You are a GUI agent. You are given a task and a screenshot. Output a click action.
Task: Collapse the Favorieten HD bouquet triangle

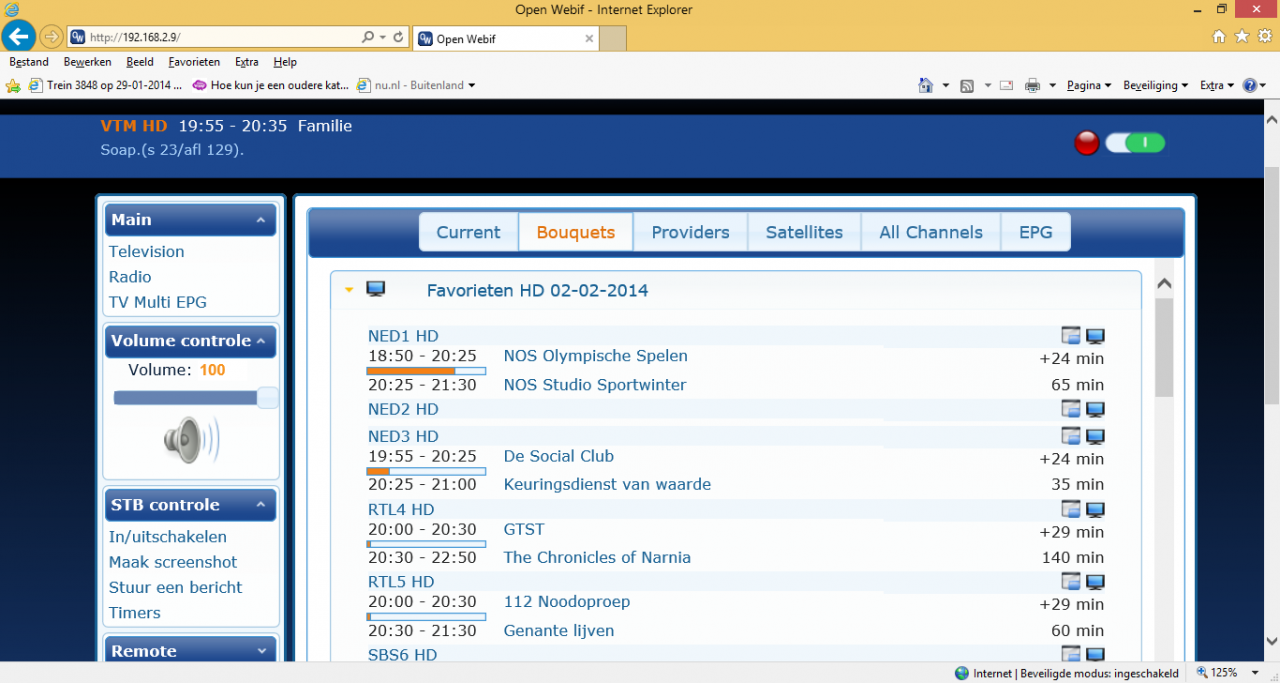(x=349, y=291)
